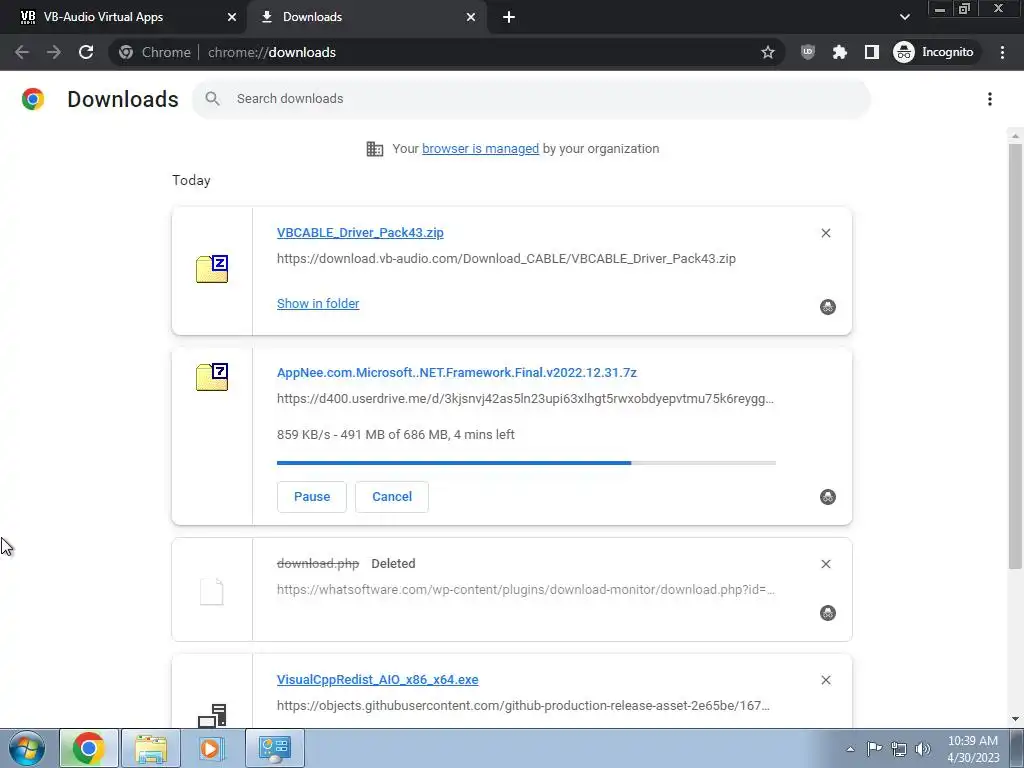Click the githubusercontent source URL text
Image resolution: width=1024 pixels, height=768 pixels.
click(523, 706)
